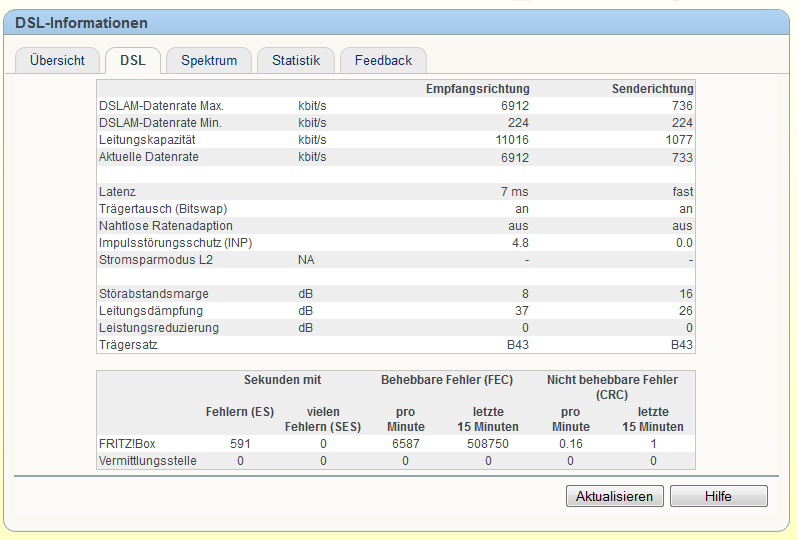Select the Stromsparmodus L2 label
Viewport: 798px width, 540px height.
pyautogui.click(x=156, y=260)
